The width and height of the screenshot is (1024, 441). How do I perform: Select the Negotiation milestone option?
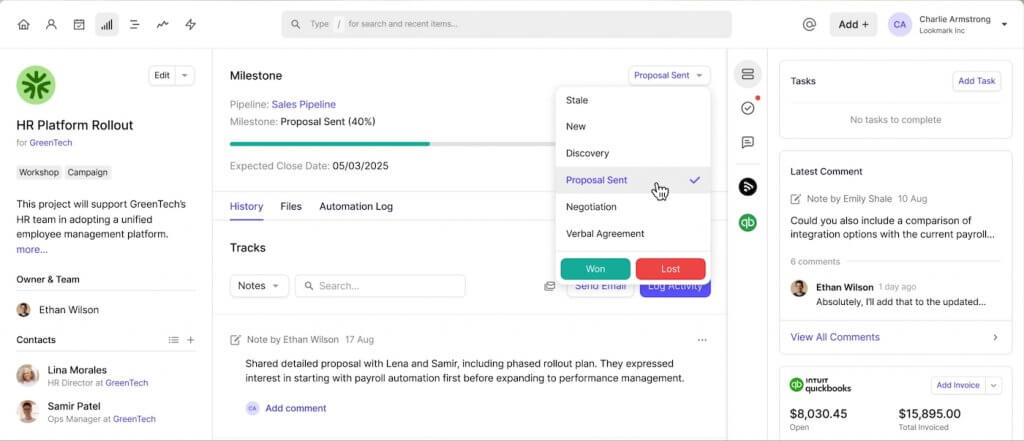pos(633,206)
